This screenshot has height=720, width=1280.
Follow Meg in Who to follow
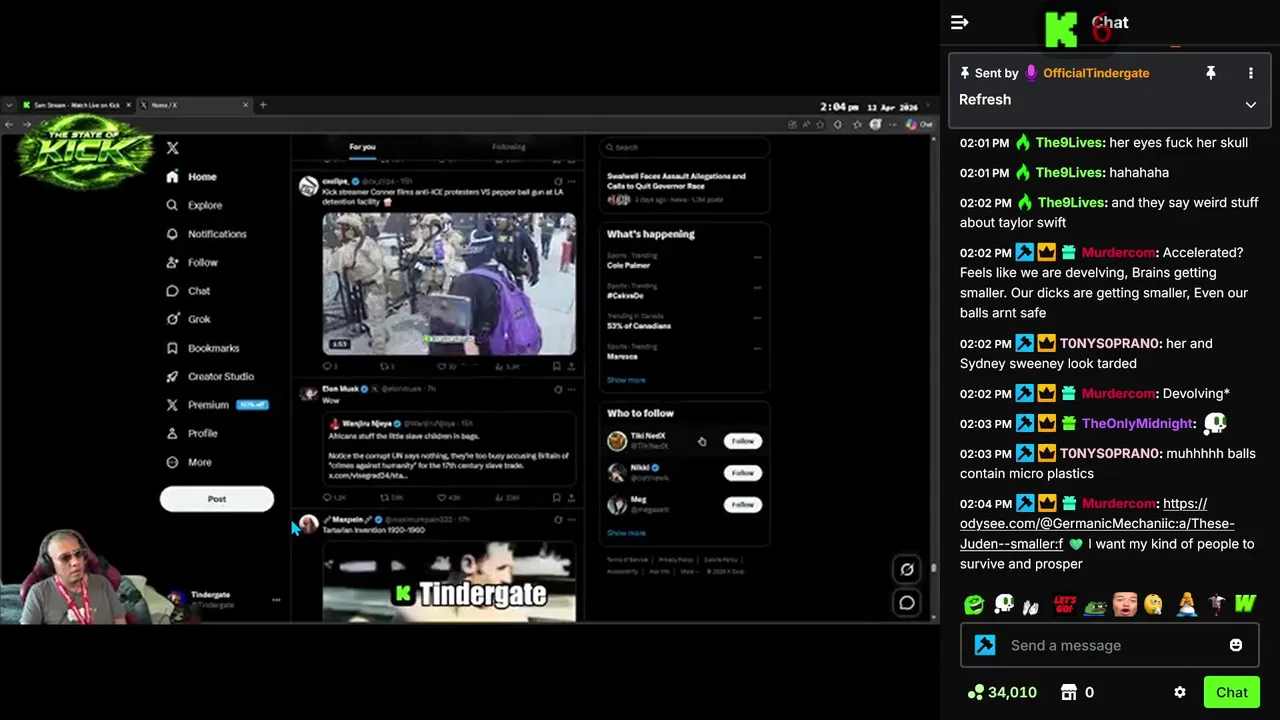pyautogui.click(x=742, y=504)
